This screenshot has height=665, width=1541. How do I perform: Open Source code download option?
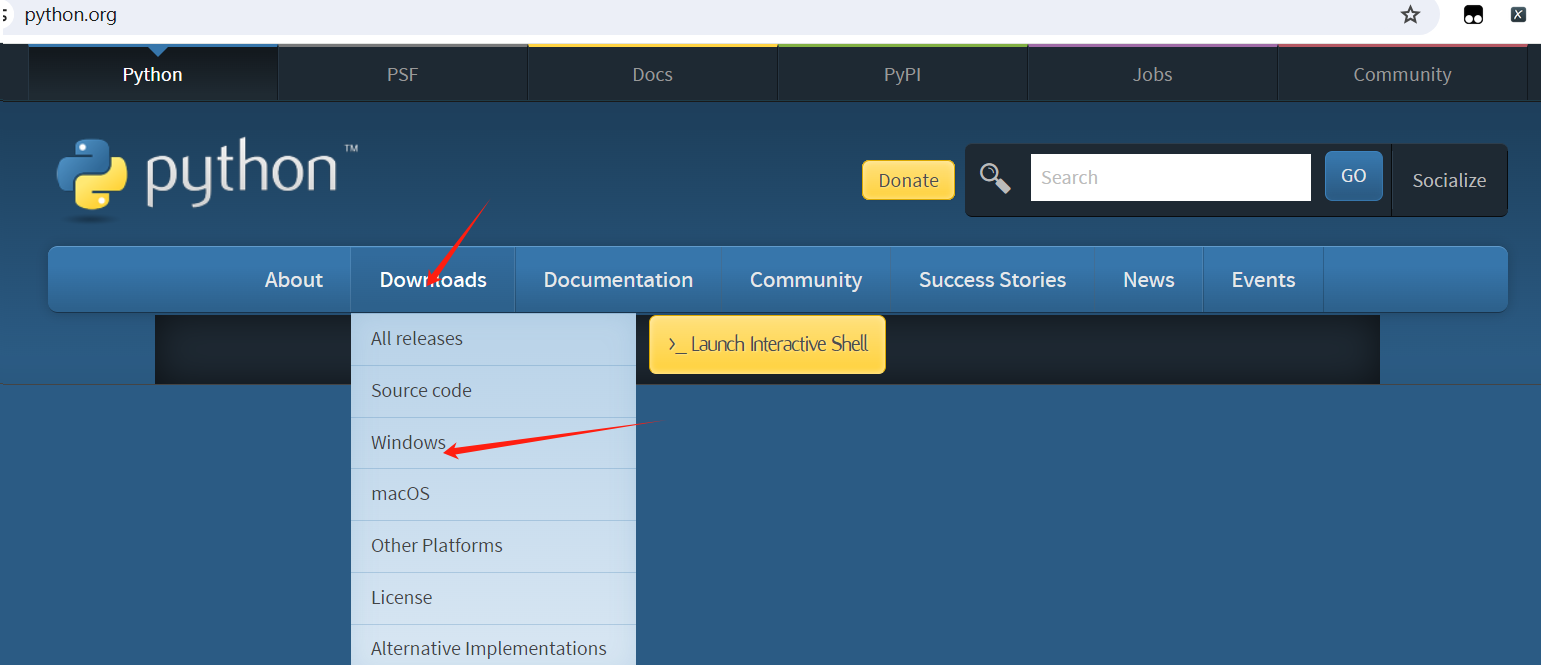(x=421, y=391)
